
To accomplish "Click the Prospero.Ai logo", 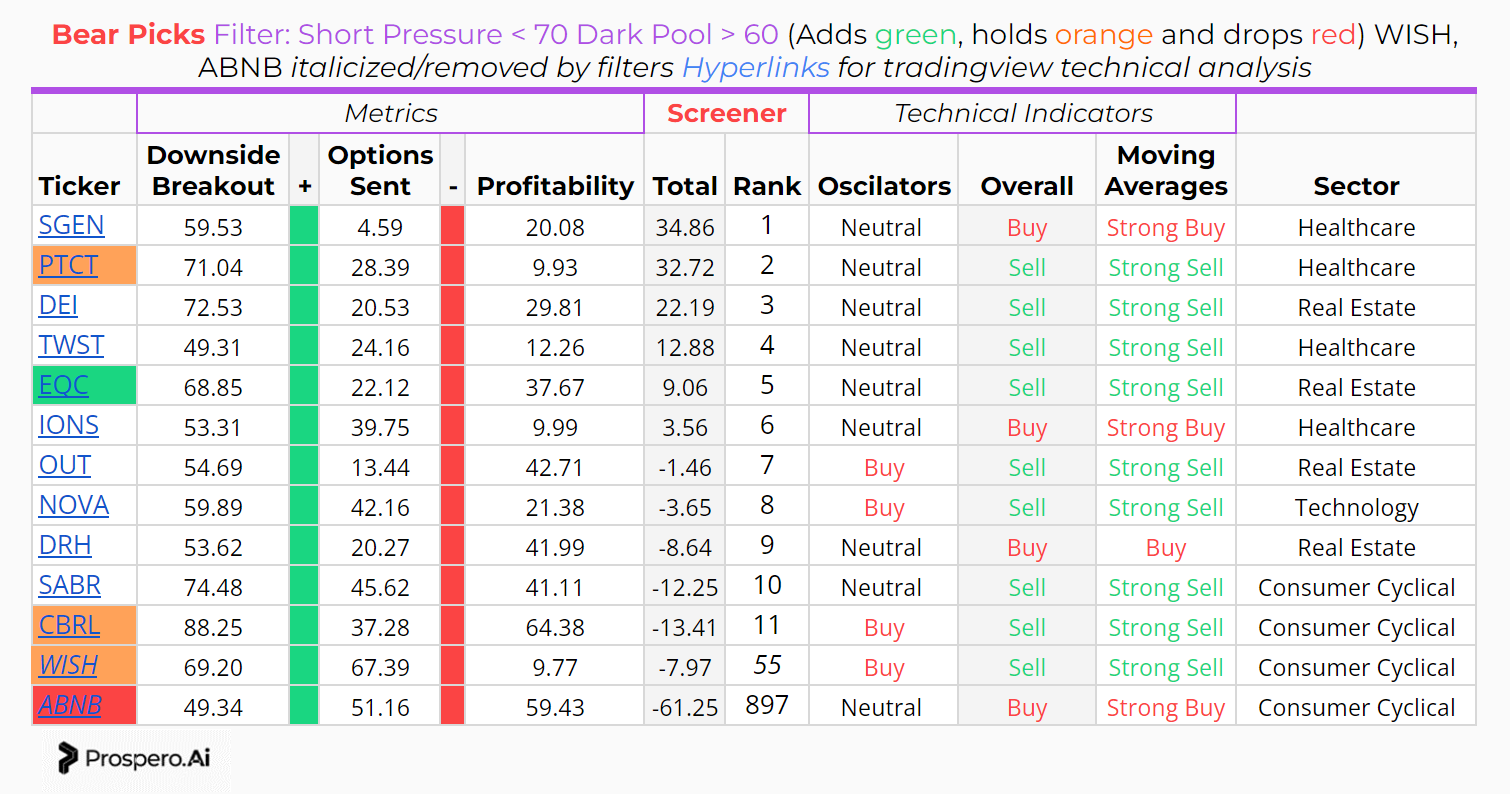I will [x=133, y=758].
